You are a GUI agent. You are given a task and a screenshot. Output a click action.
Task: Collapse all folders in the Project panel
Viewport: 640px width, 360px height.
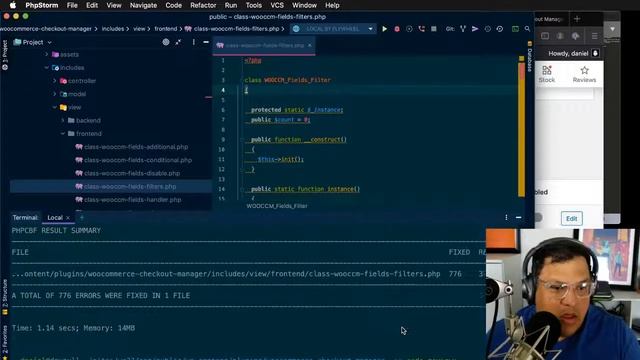pos(178,42)
